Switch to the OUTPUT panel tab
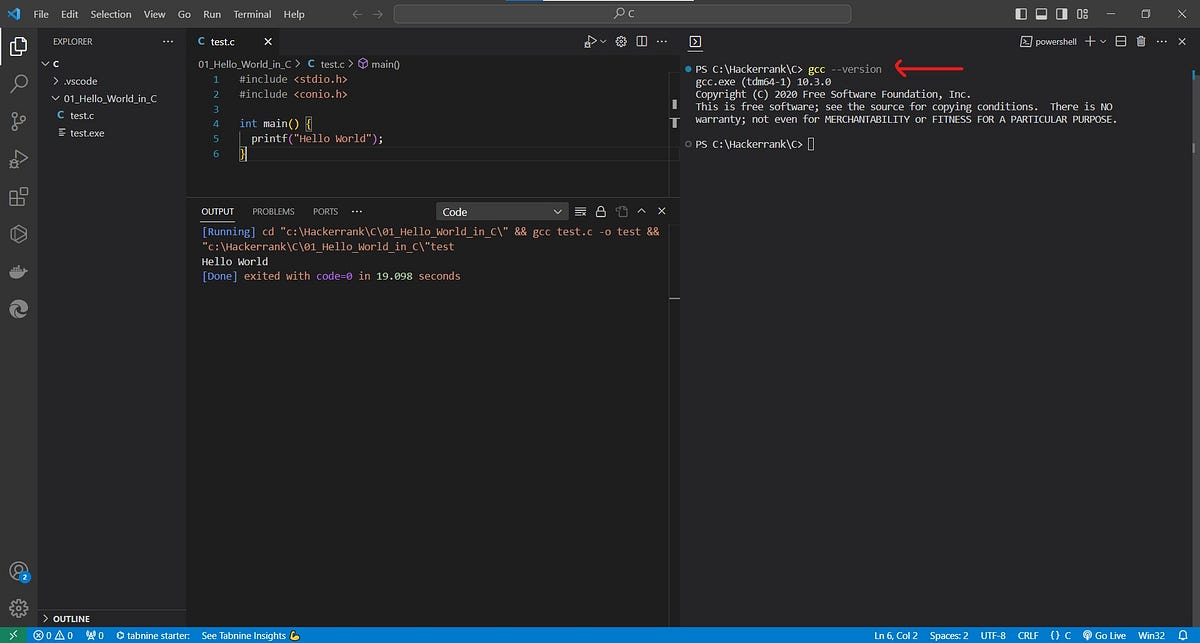This screenshot has height=643, width=1200. coord(217,211)
